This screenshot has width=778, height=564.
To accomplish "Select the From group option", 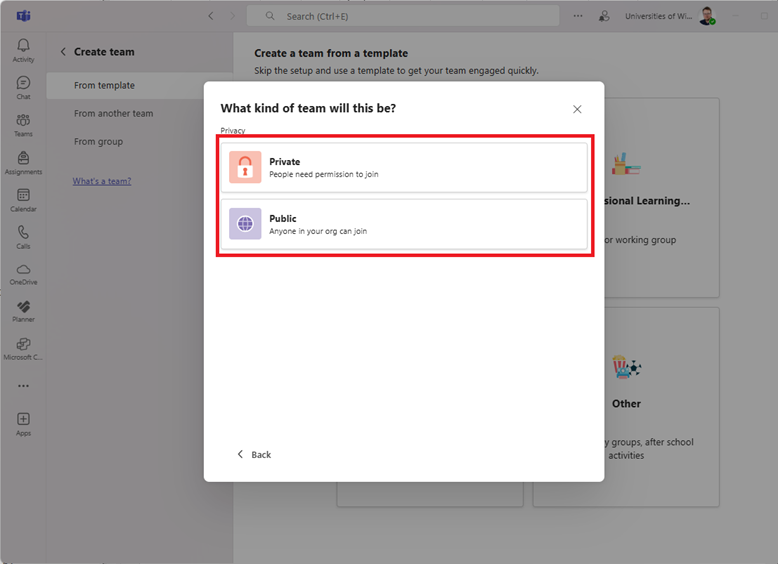I will click(98, 142).
